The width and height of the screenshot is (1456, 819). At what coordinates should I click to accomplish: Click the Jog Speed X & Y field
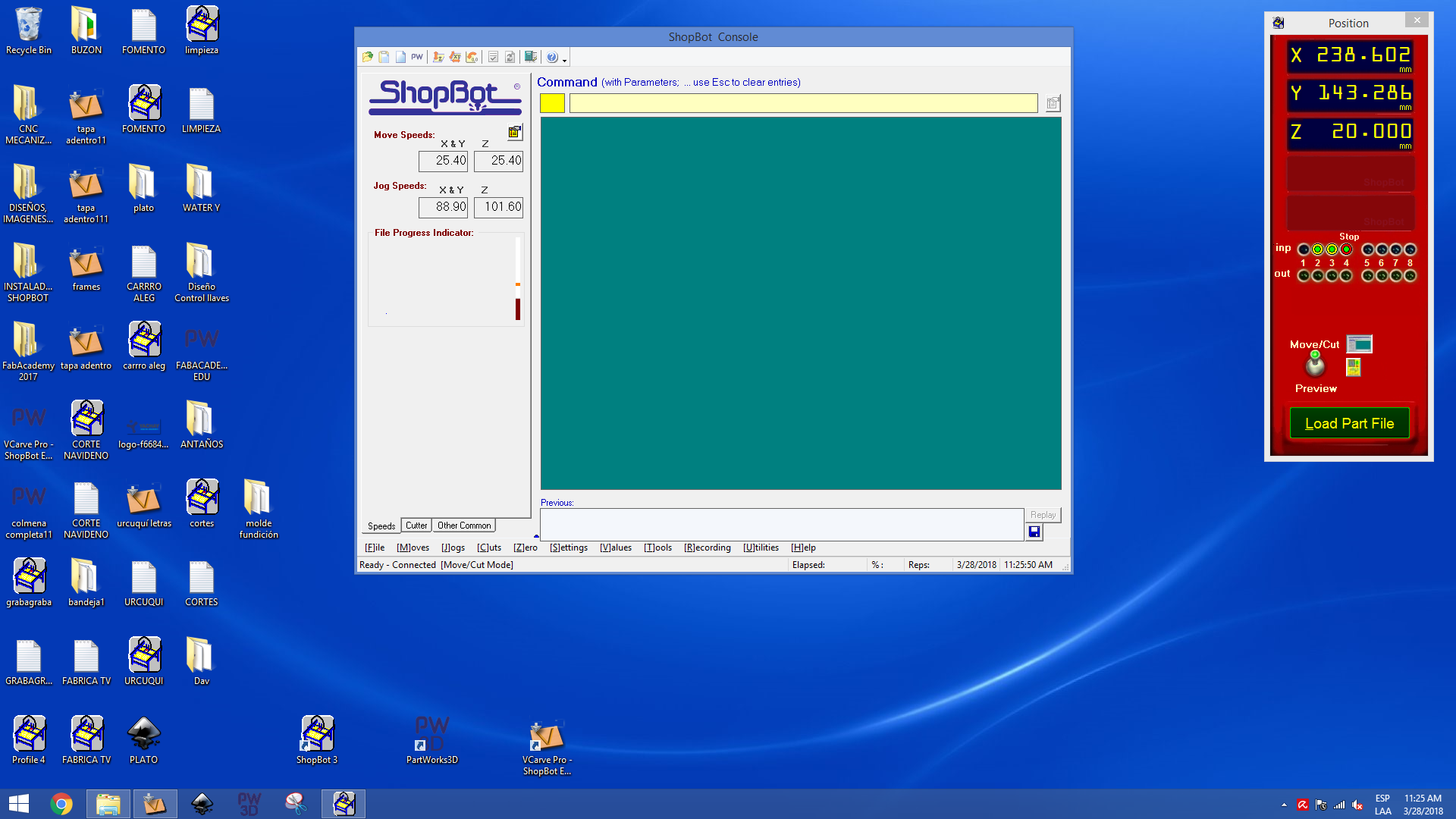click(x=443, y=207)
